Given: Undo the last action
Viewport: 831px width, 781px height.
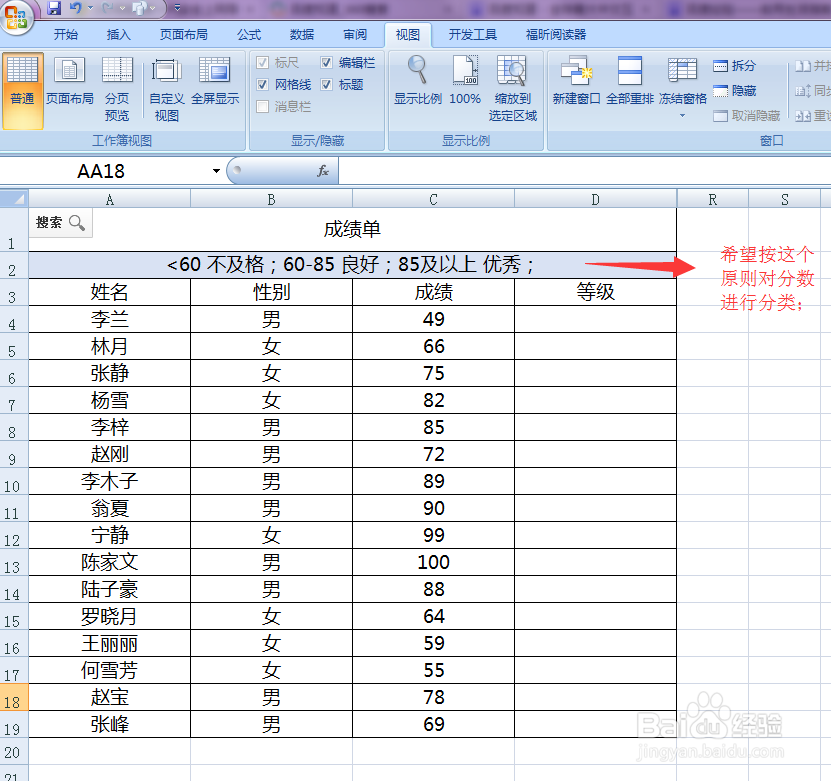Looking at the screenshot, I should click(76, 7).
